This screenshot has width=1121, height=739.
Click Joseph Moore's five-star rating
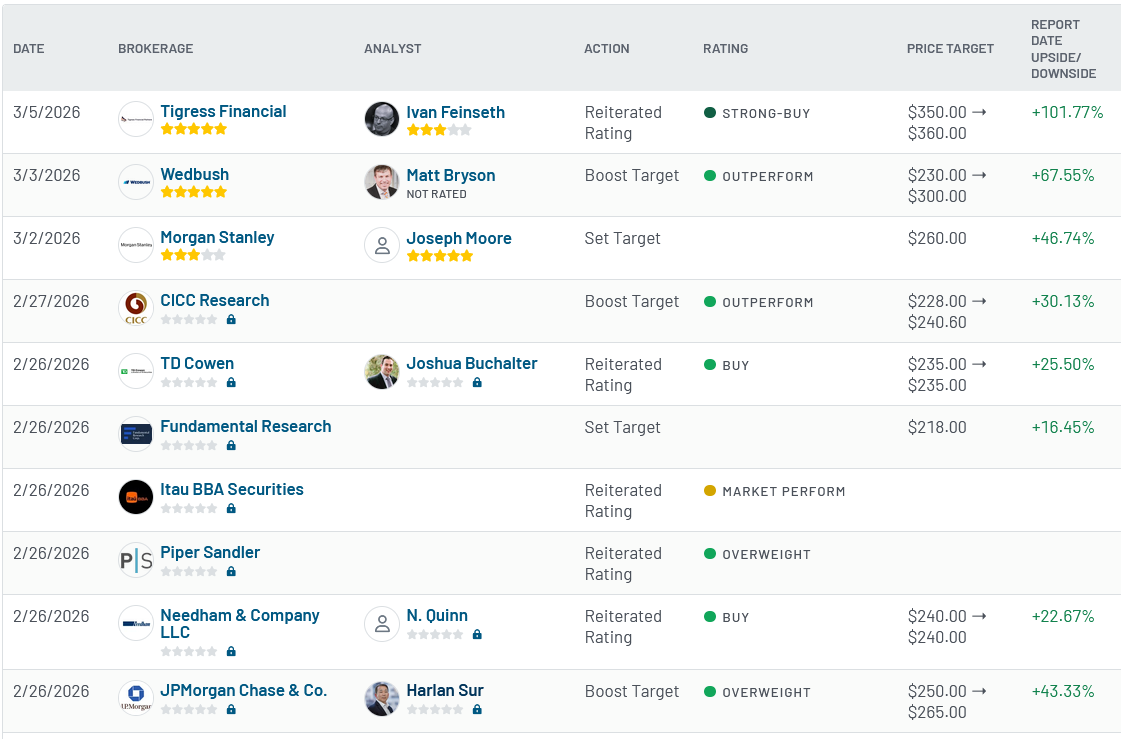pos(440,256)
